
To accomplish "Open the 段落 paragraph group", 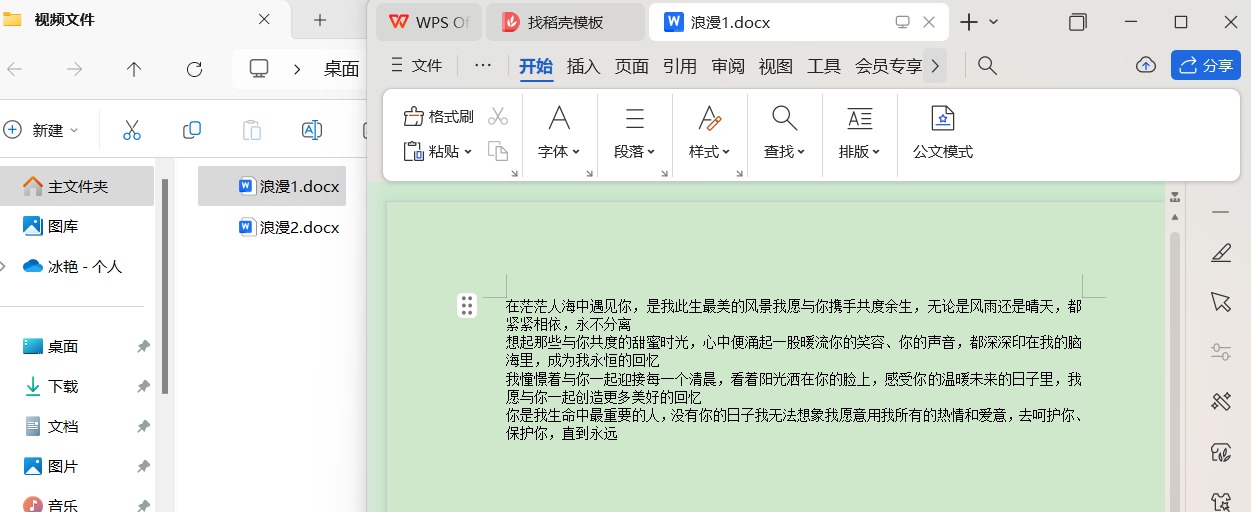I will [x=634, y=133].
